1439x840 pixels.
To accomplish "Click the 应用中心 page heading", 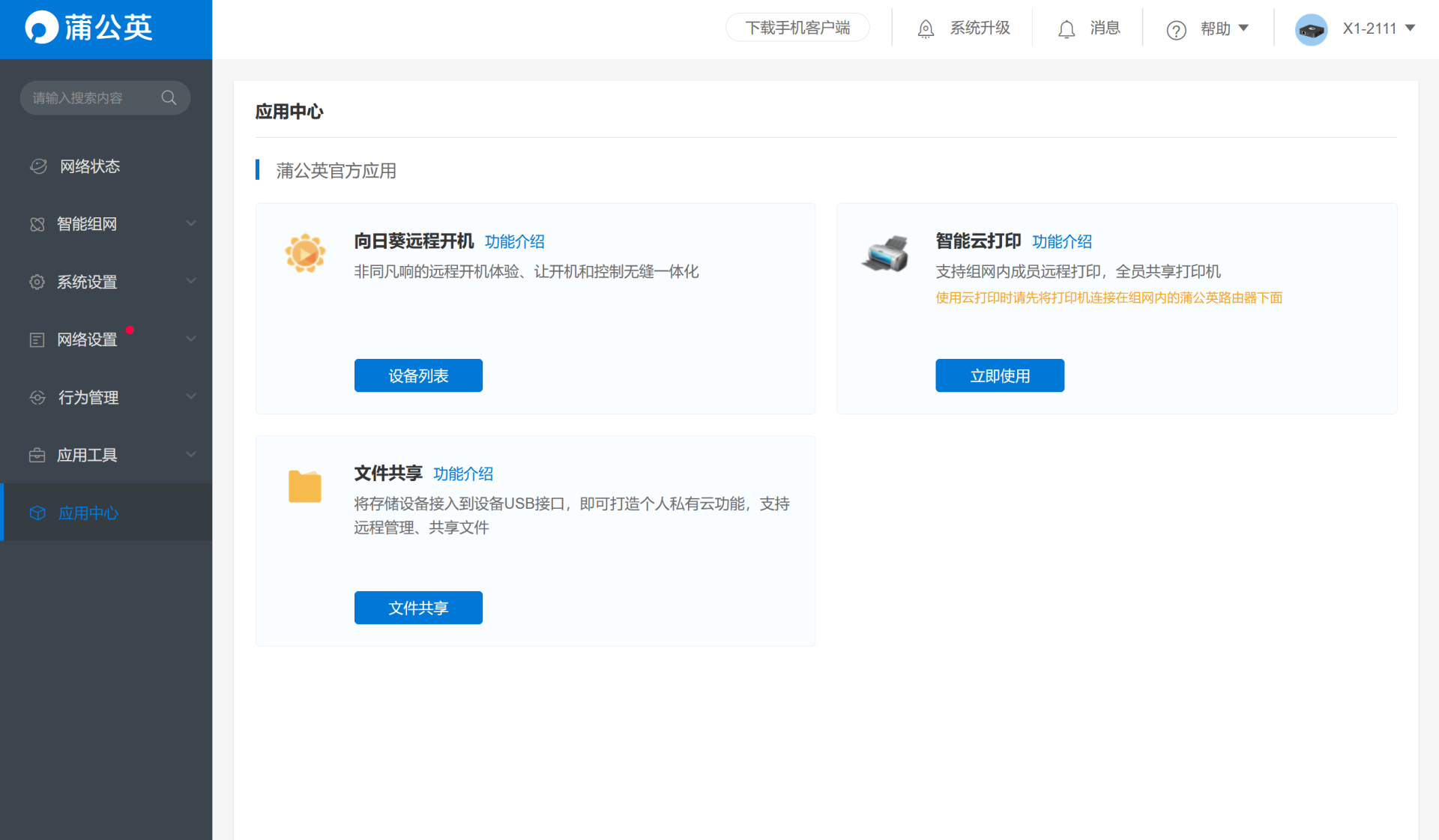I will pos(289,112).
